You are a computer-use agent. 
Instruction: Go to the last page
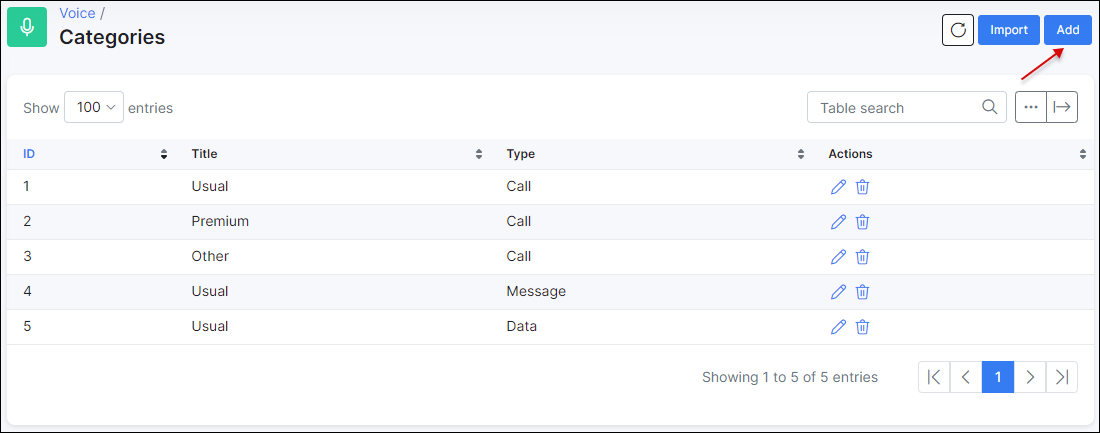(x=1062, y=377)
